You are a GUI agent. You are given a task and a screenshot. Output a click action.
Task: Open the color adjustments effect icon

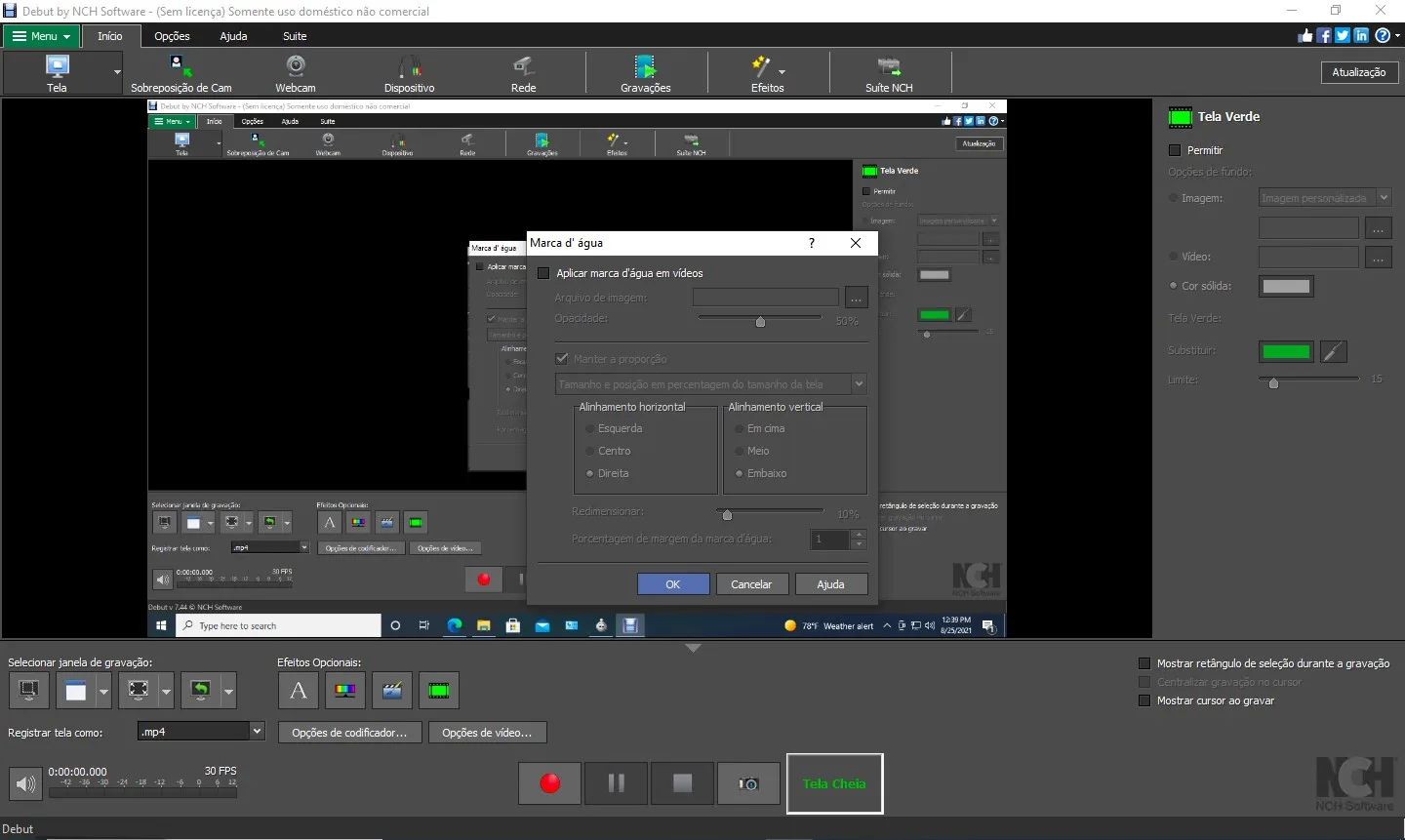(x=345, y=691)
